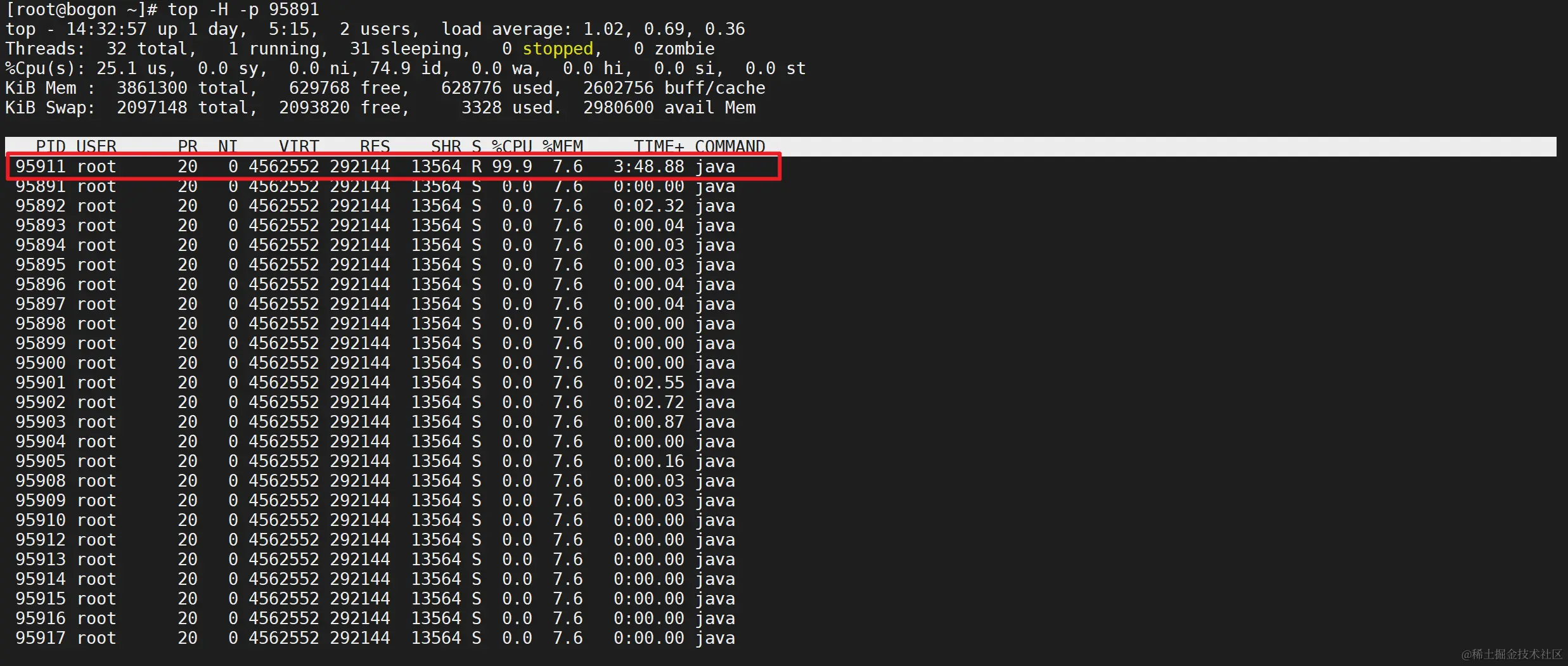
Task: Select the '31 sleeping' threads count
Action: click(x=406, y=49)
